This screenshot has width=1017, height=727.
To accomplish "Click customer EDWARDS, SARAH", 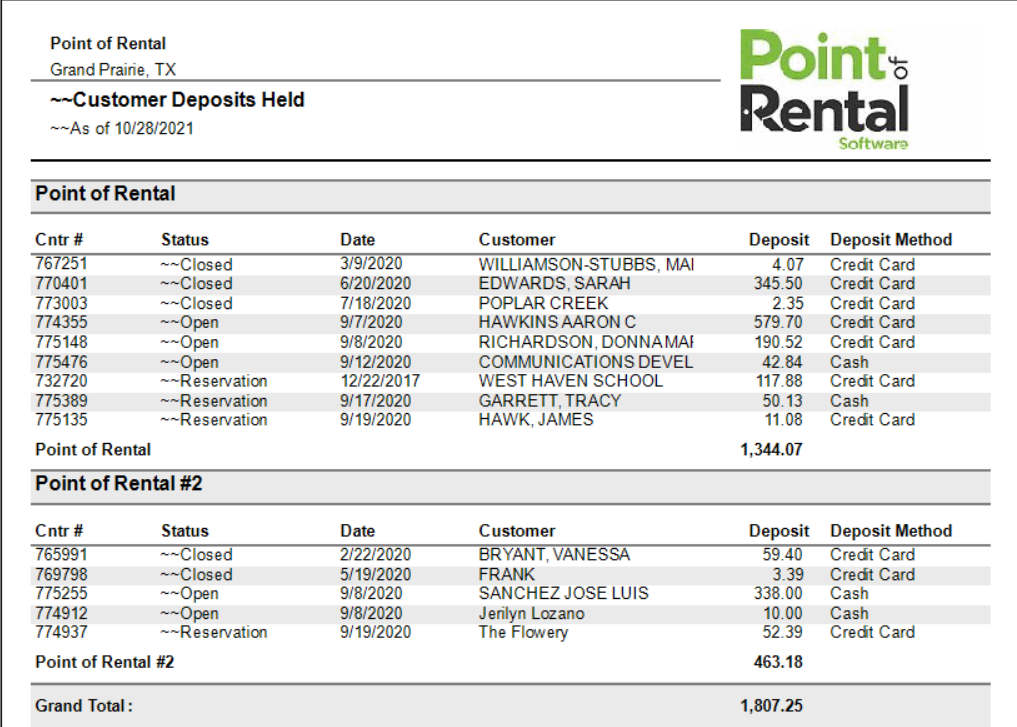I will pos(554,284).
